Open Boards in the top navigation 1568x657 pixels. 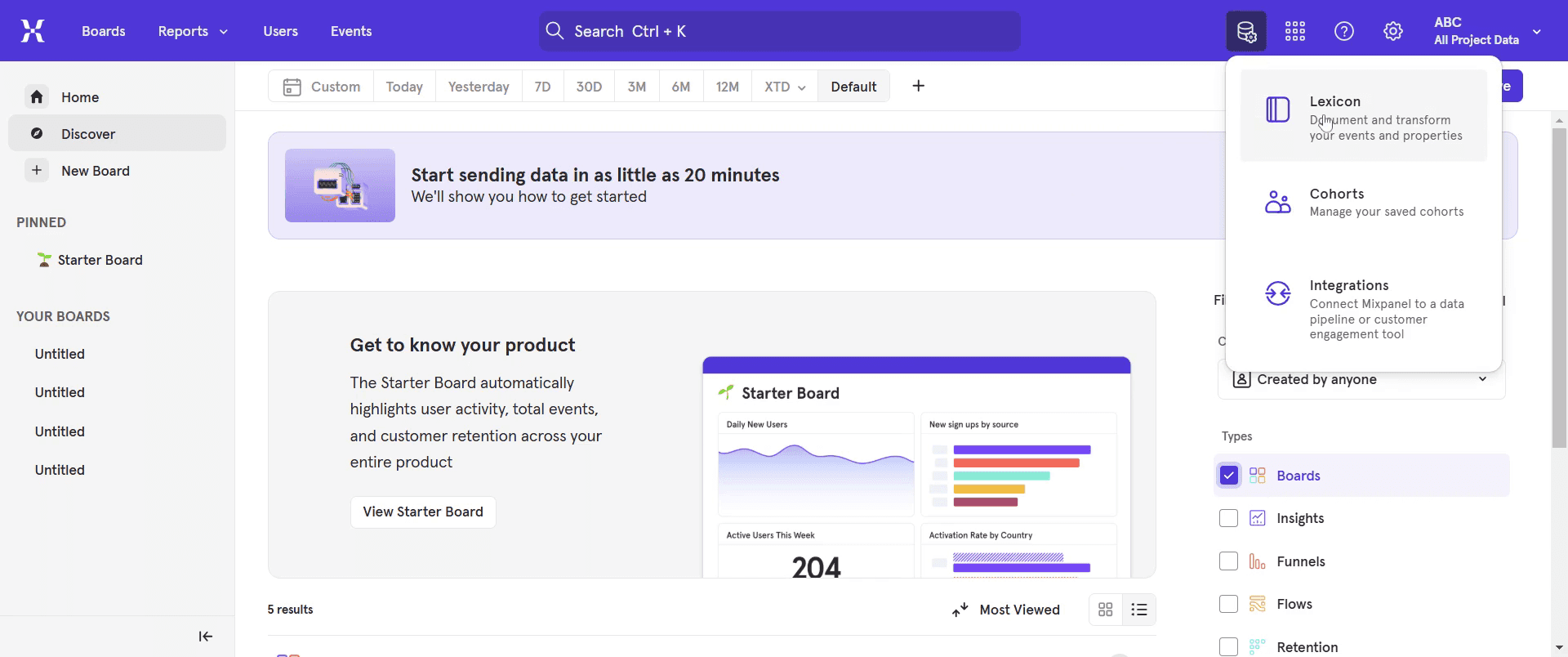(x=104, y=31)
